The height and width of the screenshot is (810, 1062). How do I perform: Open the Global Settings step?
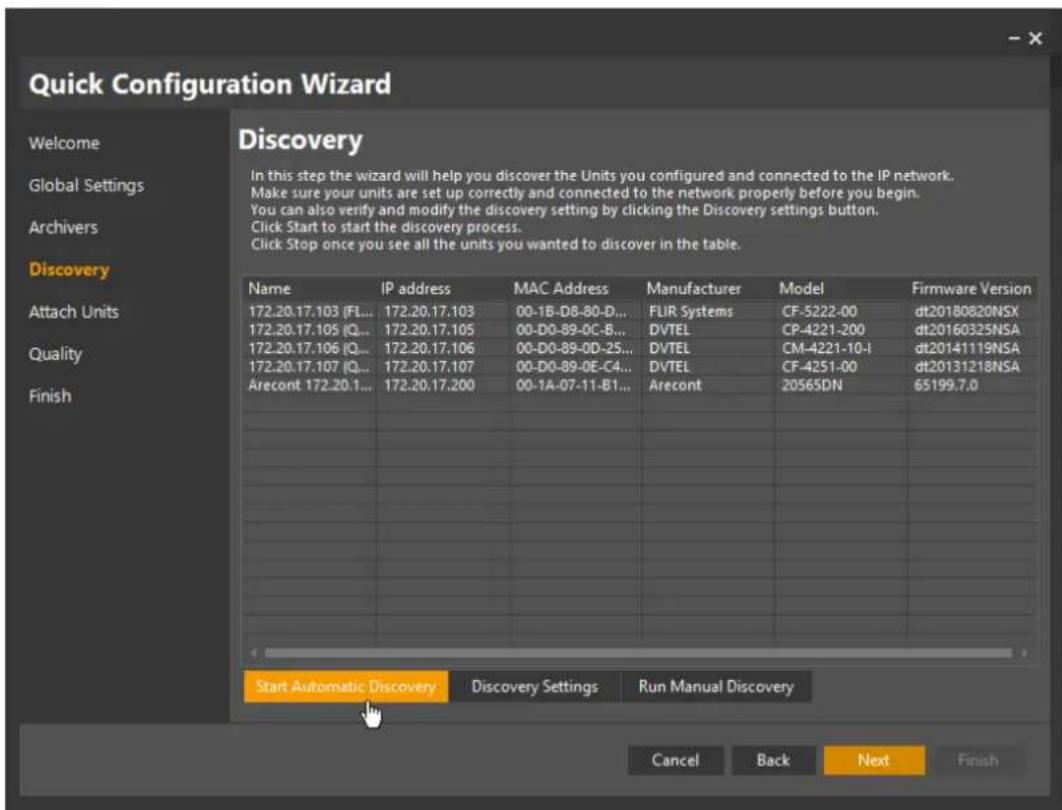86,186
